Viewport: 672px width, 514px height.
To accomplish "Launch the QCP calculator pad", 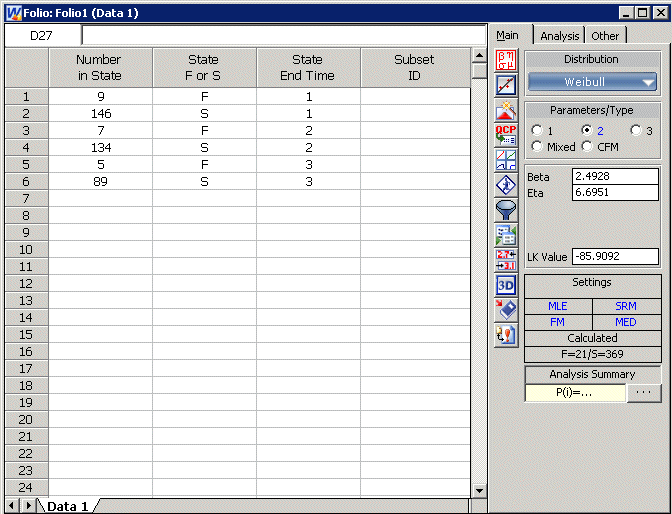I will pyautogui.click(x=506, y=134).
